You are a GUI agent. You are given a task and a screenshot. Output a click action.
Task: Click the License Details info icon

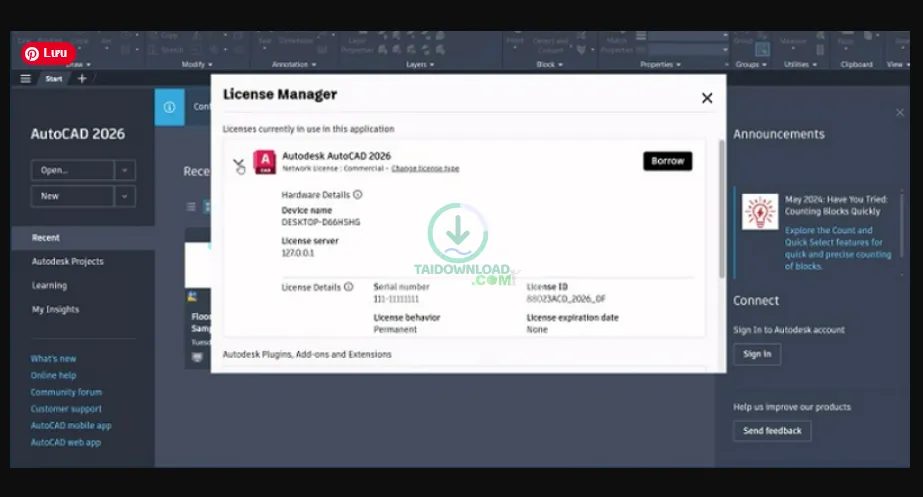pyautogui.click(x=348, y=287)
